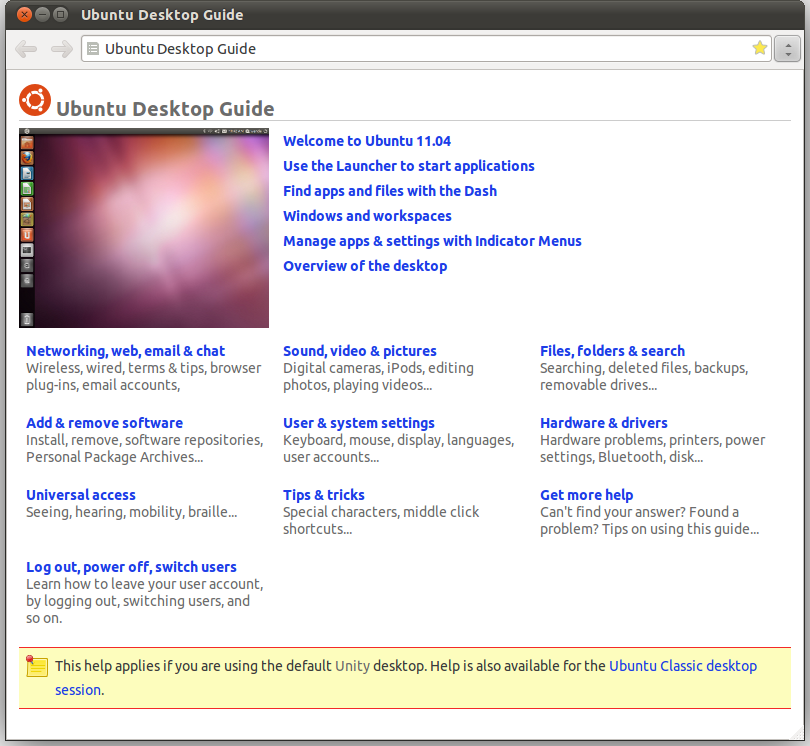Click the word 'Unity' in the note
Viewport: 810px width, 746px height.
coord(352,666)
